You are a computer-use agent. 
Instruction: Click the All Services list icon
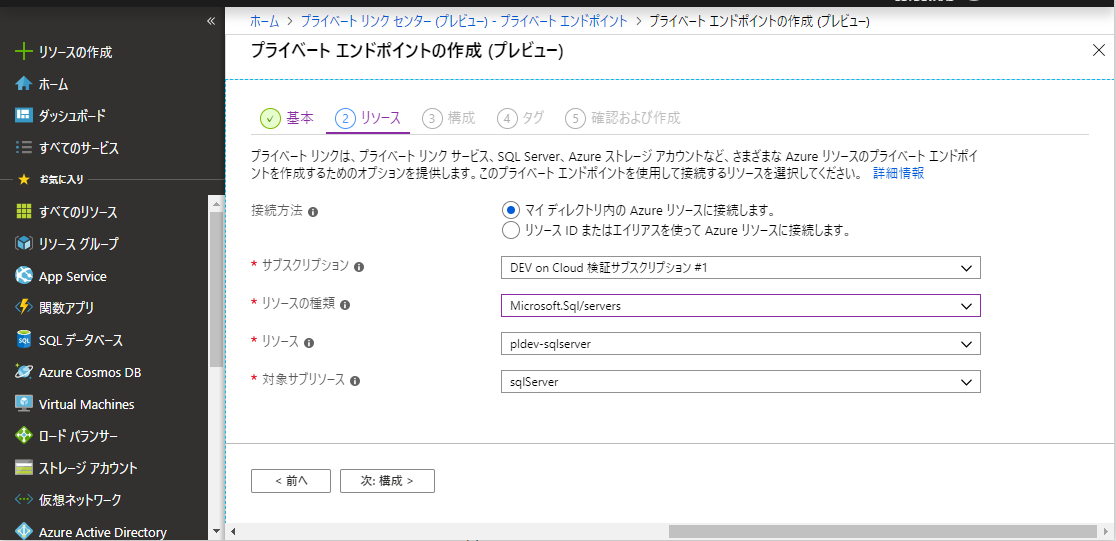[x=24, y=147]
